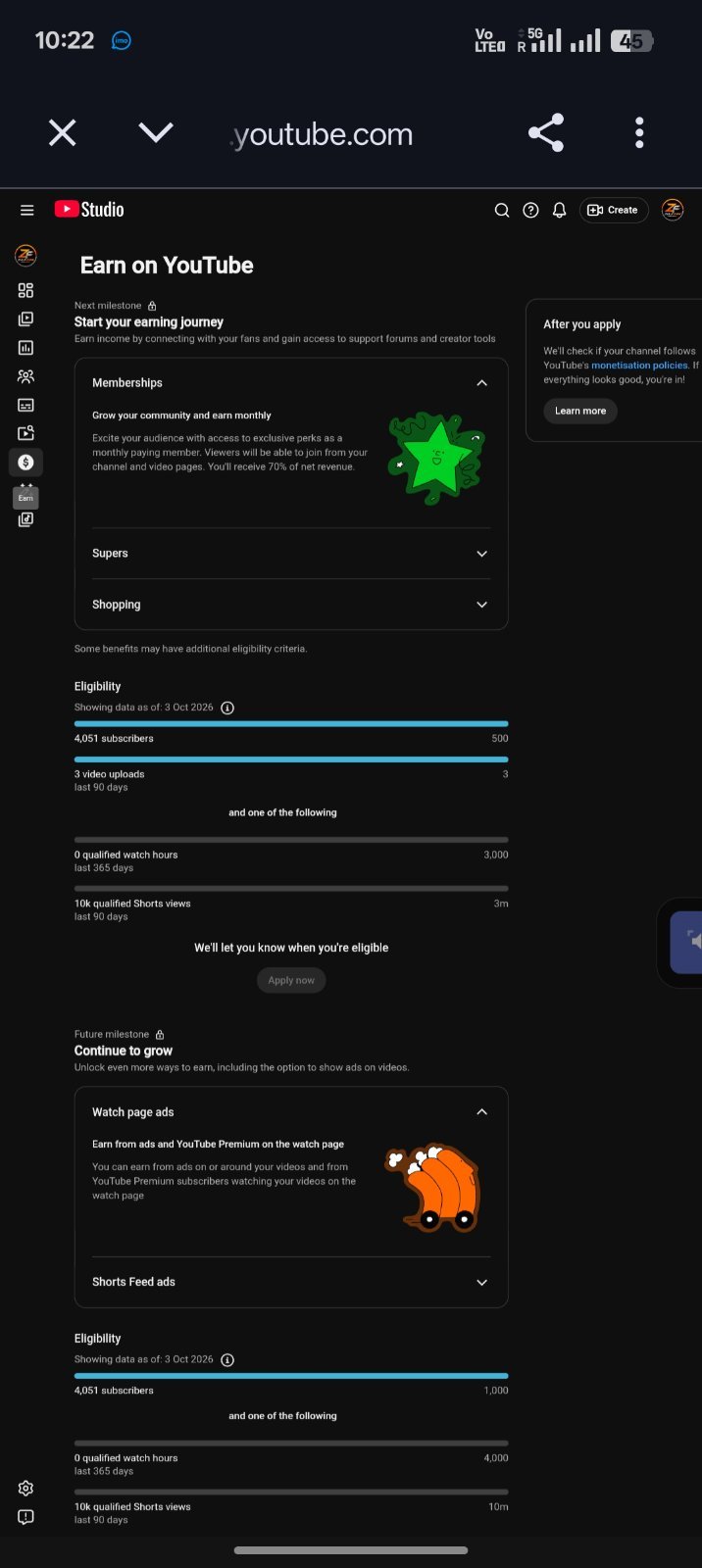The width and height of the screenshot is (702, 1568).
Task: Open account avatar in the top bar
Action: (673, 209)
